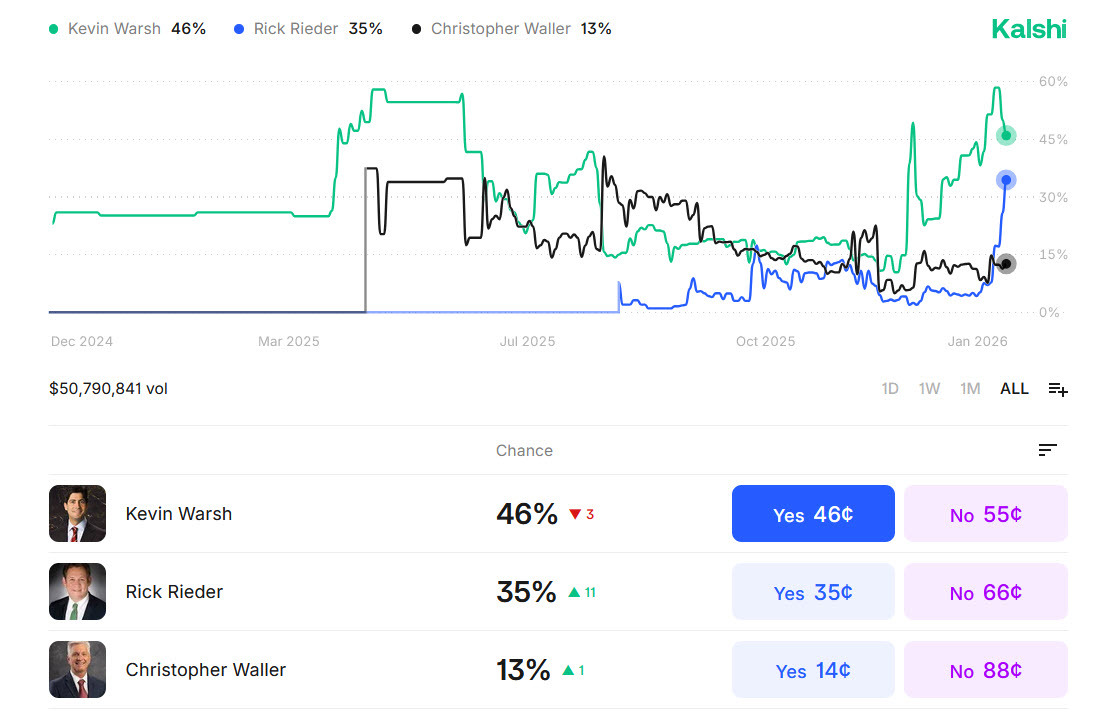The height and width of the screenshot is (712, 1110).
Task: Select the 1W time range
Action: point(929,389)
